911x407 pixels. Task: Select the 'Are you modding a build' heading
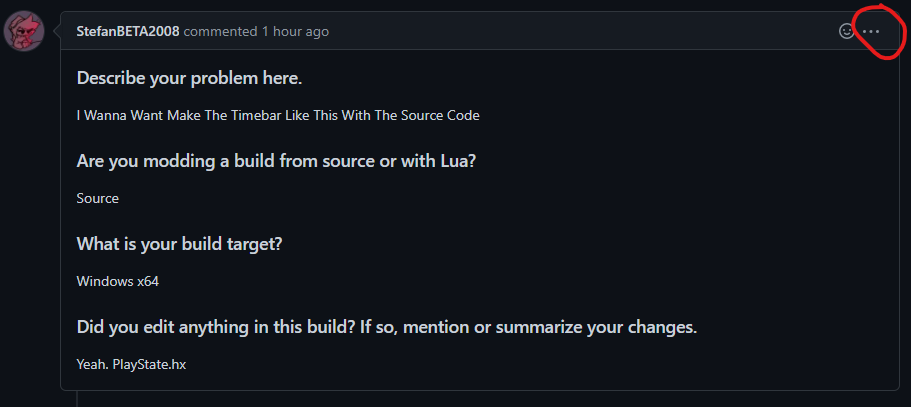277,161
